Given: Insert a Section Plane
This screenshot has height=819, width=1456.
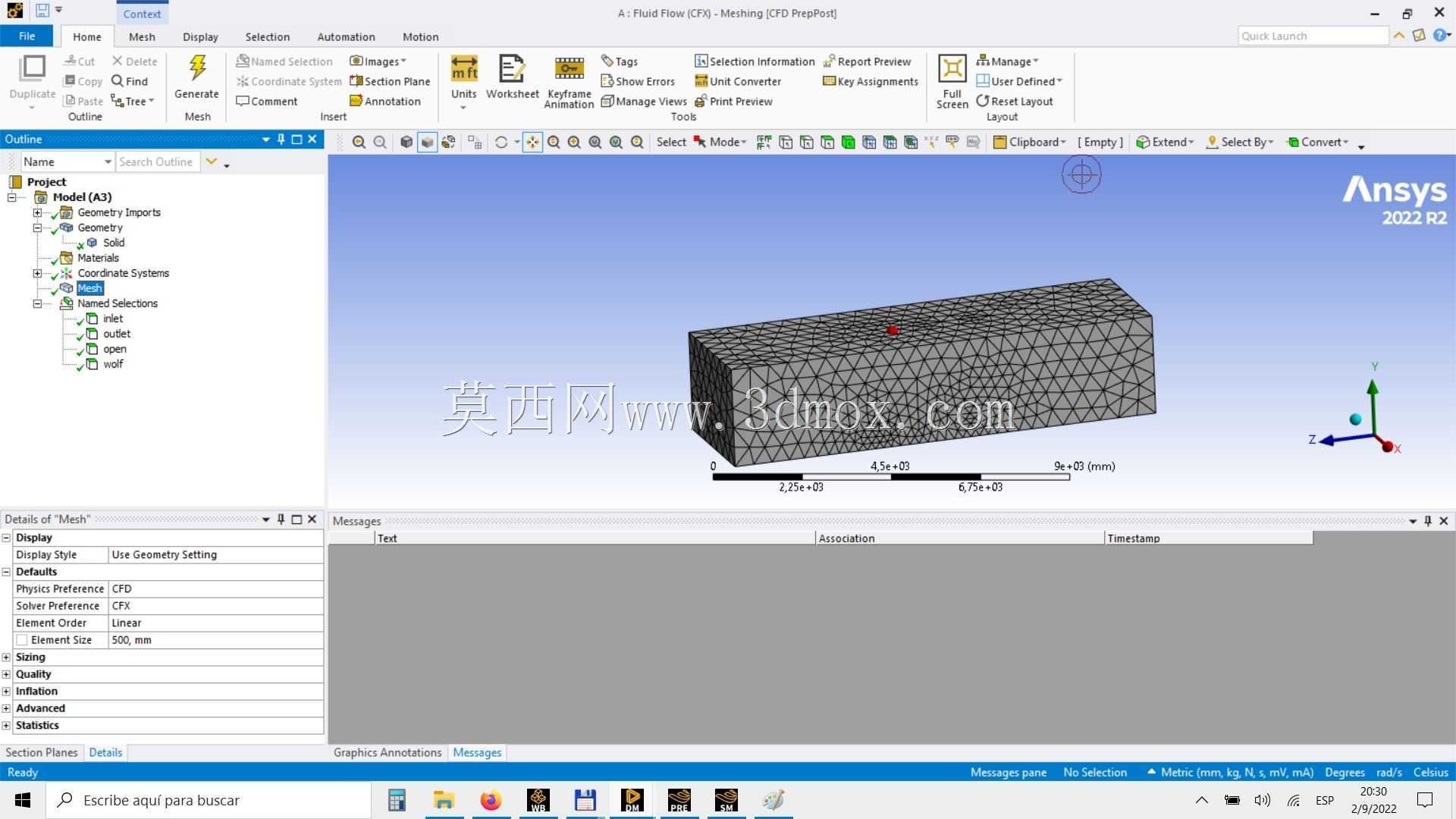Looking at the screenshot, I should pos(390,81).
